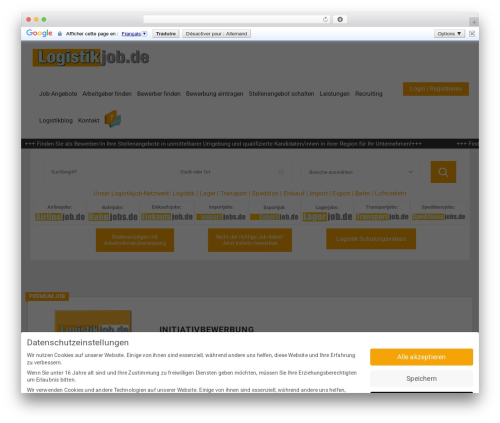The height and width of the screenshot is (423, 500).
Task: Follow the Bahn network link
Action: 362,193
